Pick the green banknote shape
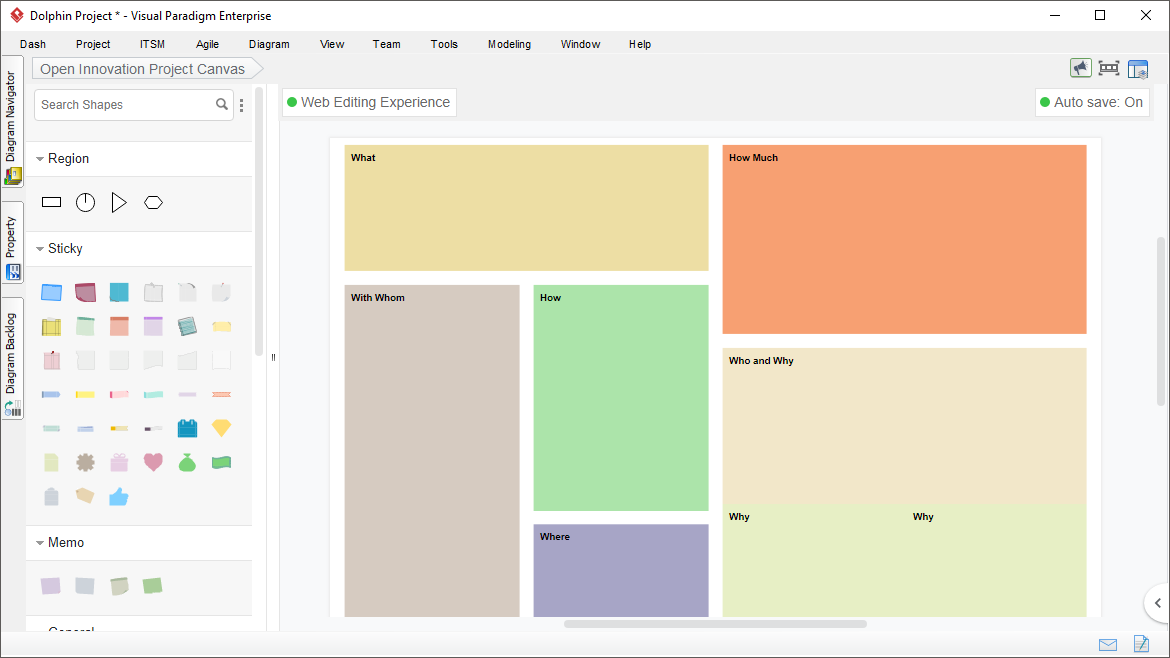This screenshot has height=658, width=1170. coord(221,463)
